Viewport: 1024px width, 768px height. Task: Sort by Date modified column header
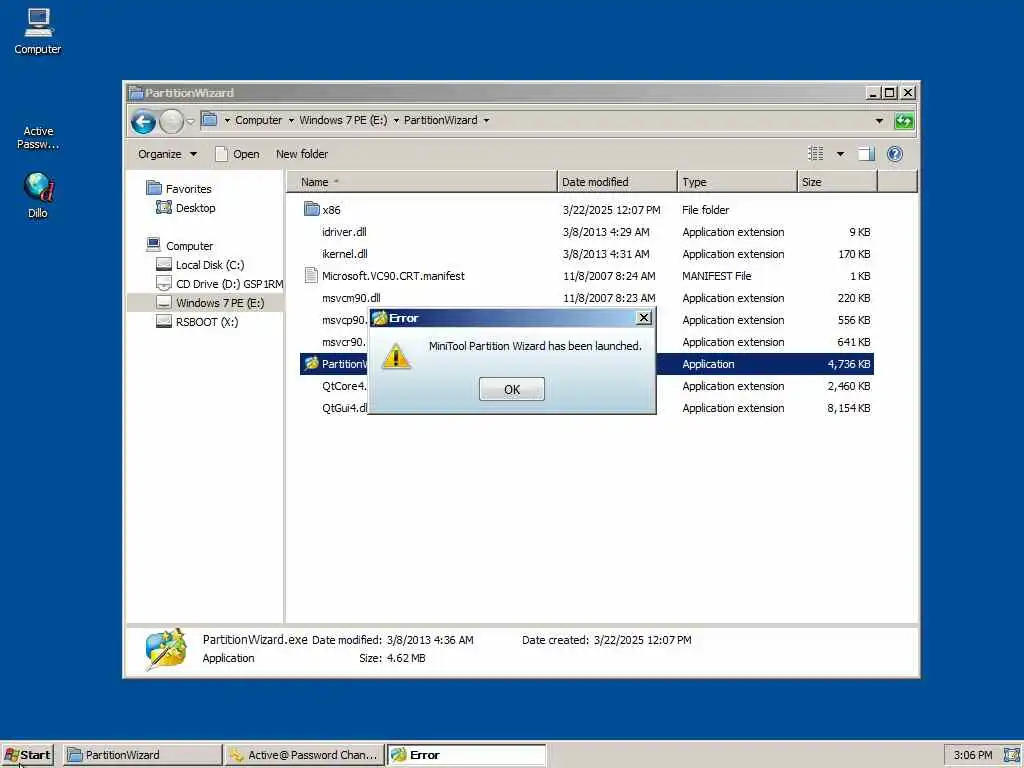617,182
